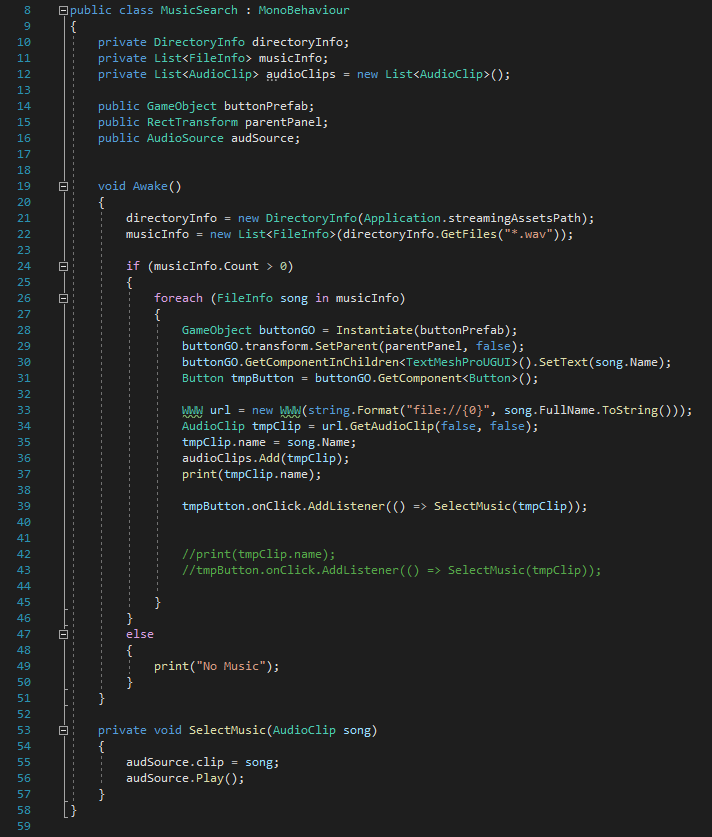Viewport: 712px width, 837px height.
Task: Click the MonoBehaviour base class name
Action: 304,10
